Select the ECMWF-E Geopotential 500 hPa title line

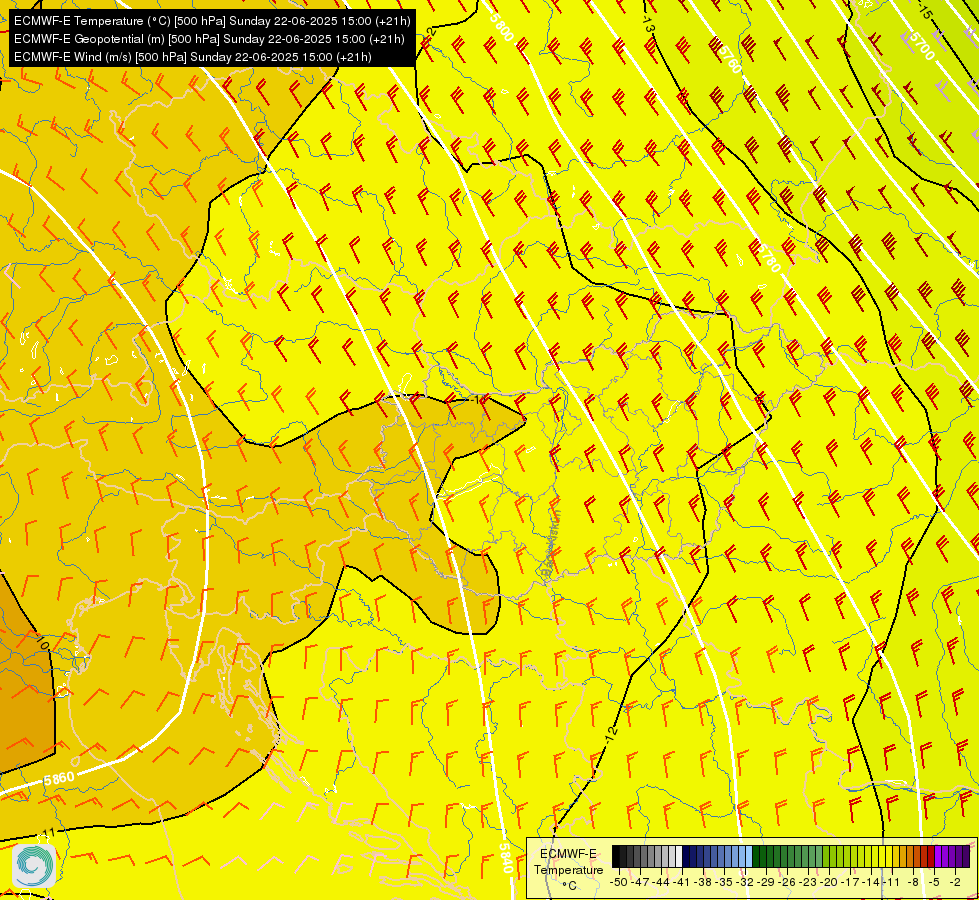[x=209, y=39]
